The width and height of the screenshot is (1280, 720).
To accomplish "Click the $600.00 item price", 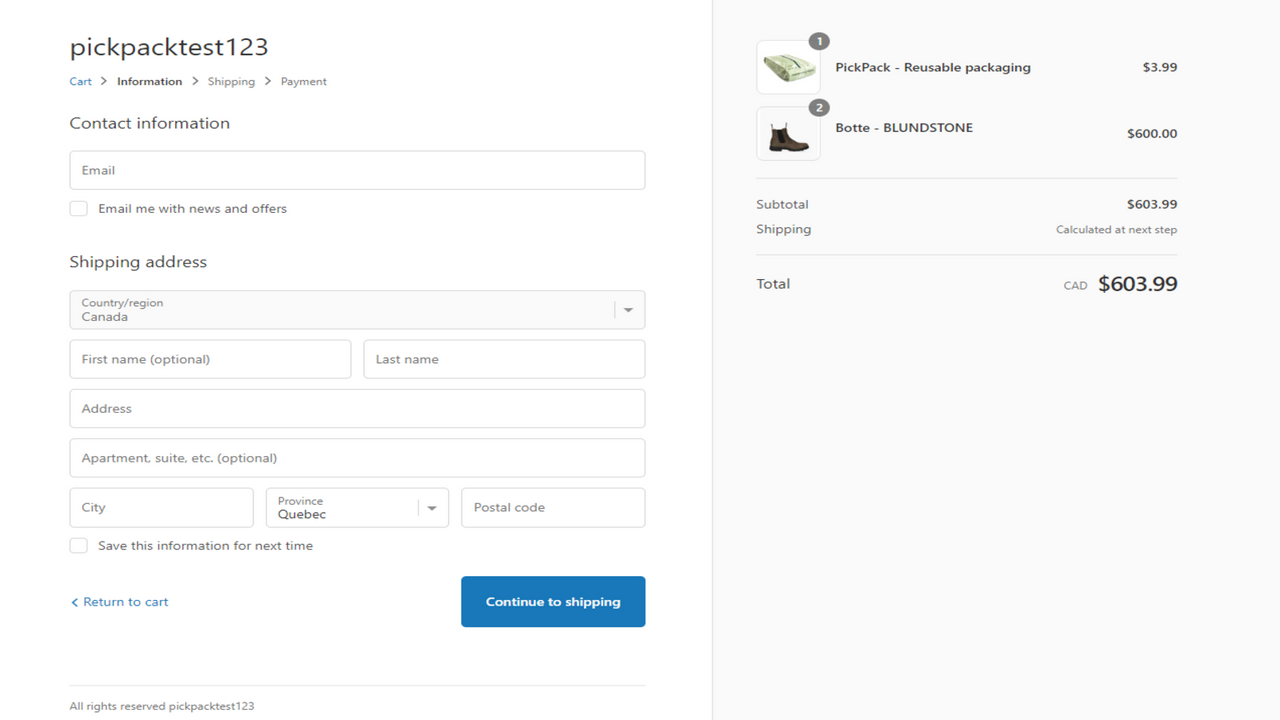I will pos(1152,133).
